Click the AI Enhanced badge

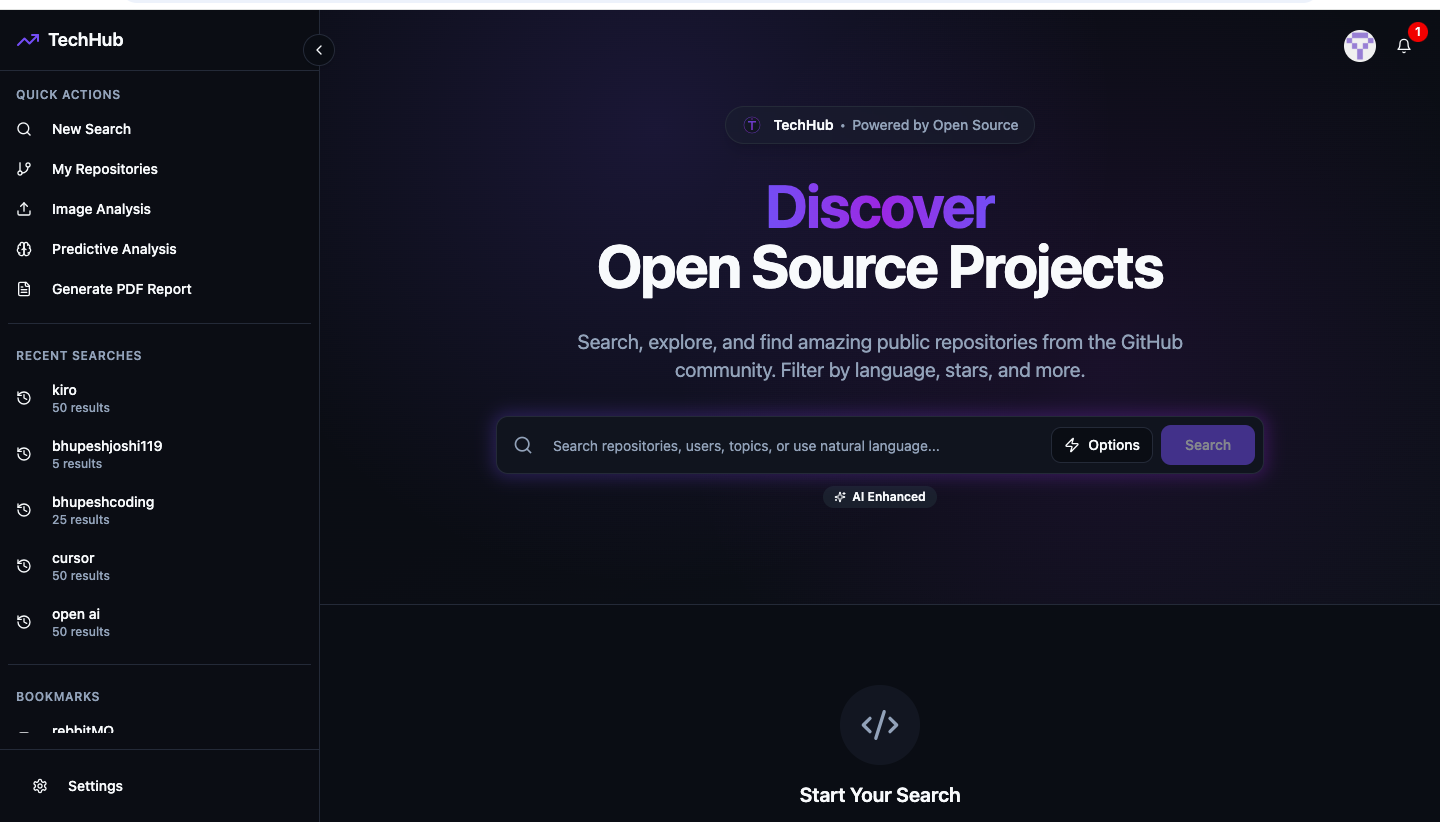coord(880,497)
